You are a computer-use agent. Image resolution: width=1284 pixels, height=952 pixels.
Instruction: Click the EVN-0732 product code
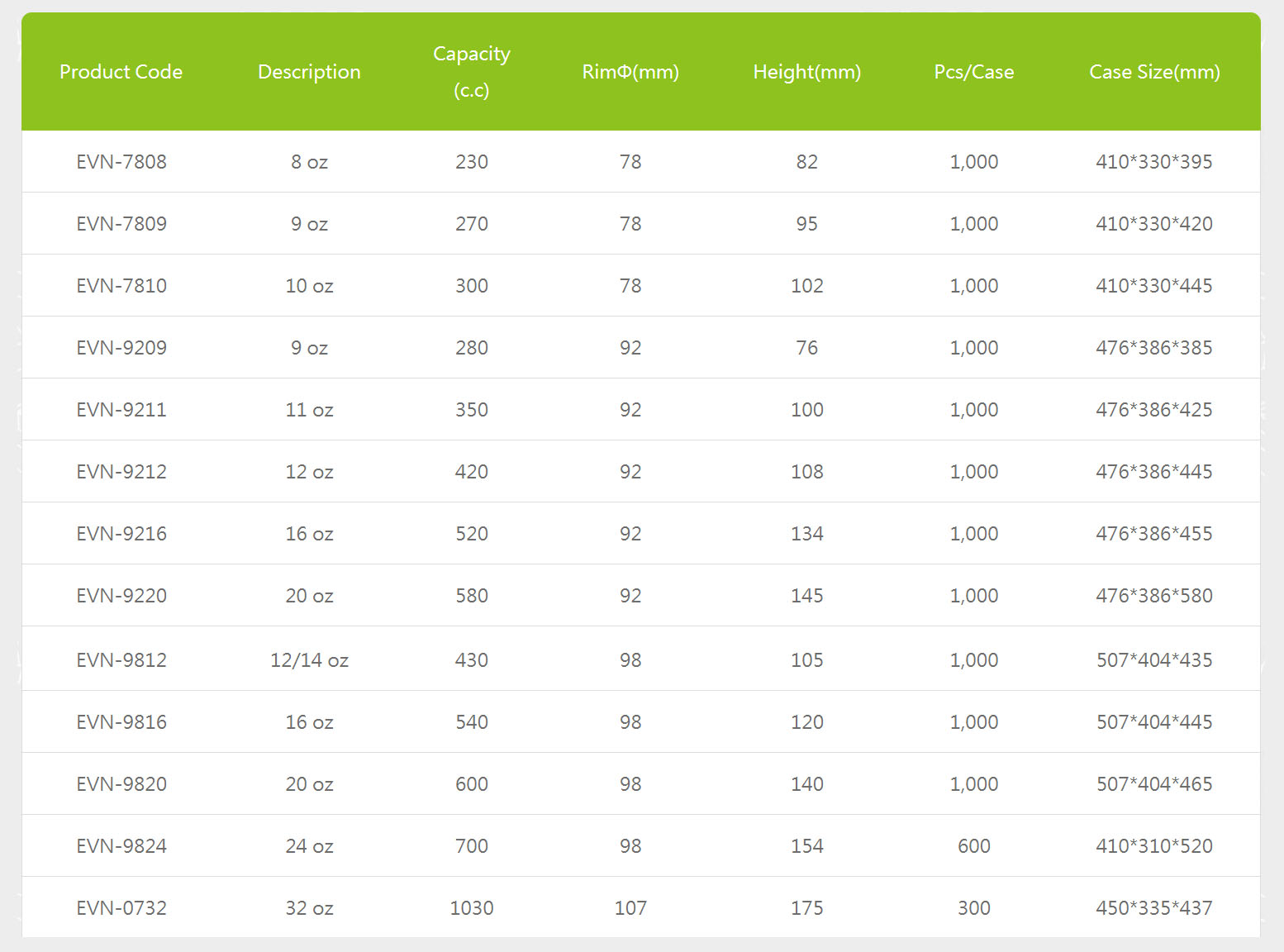121,908
